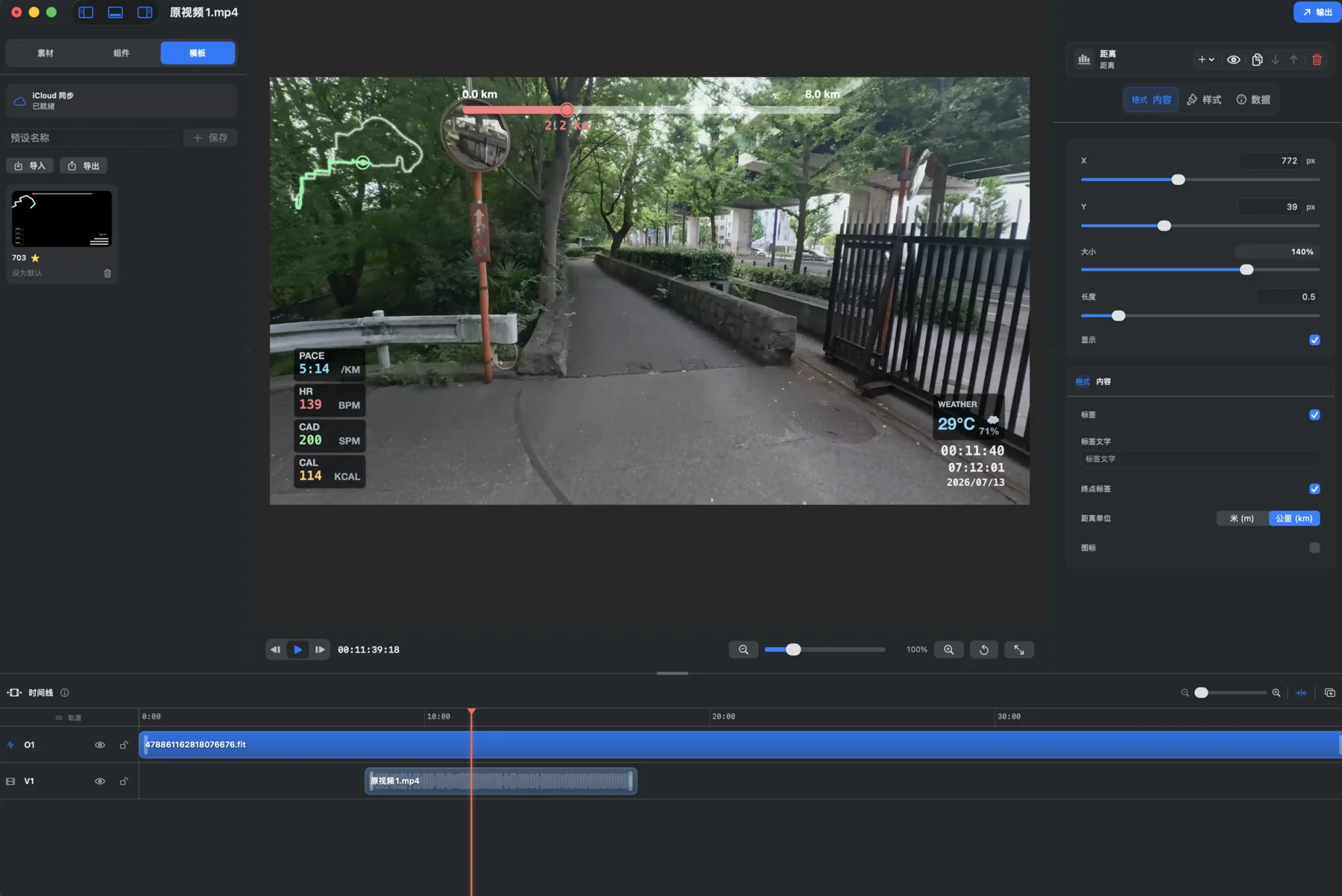Adjust the X position slider
This screenshot has width=1342, height=896.
coord(1178,180)
